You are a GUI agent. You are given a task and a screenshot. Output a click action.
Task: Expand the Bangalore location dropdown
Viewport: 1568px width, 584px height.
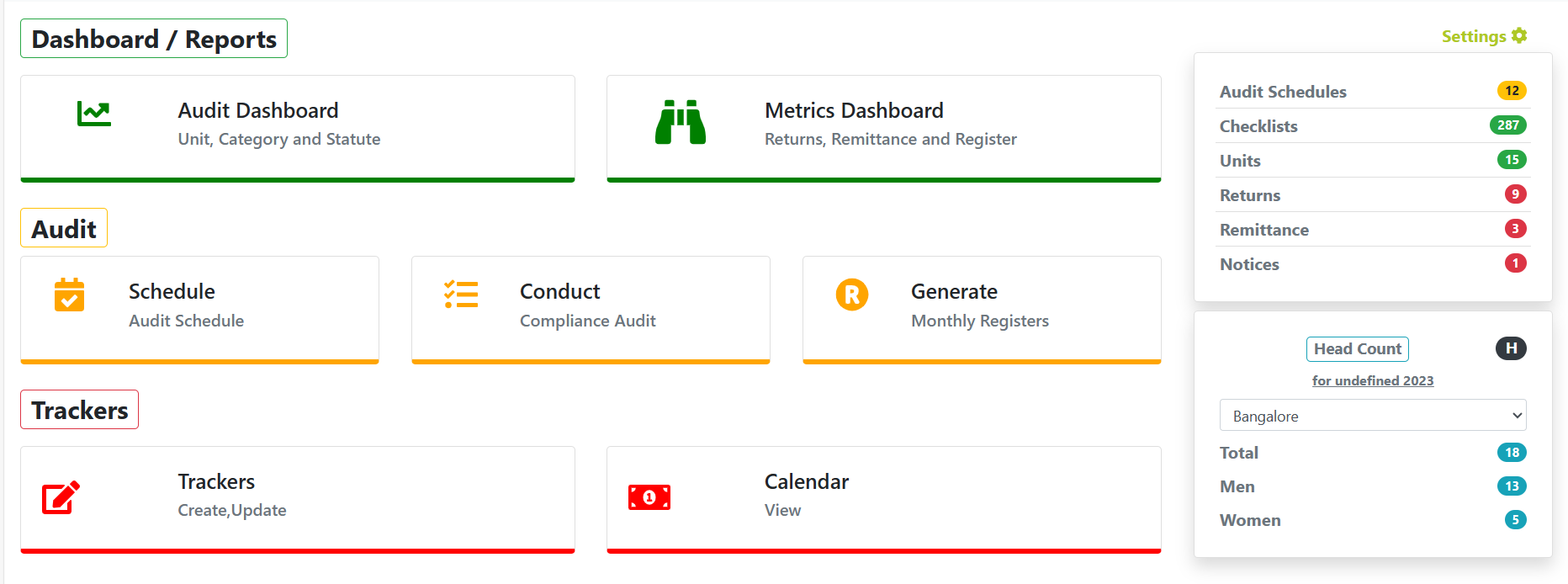pos(1372,416)
